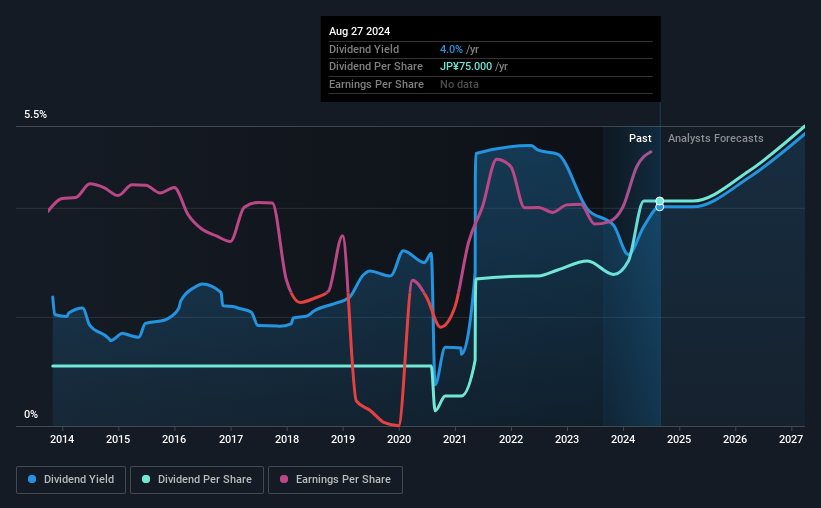Click the Past region label
This screenshot has height=508, width=821.
pyautogui.click(x=640, y=138)
